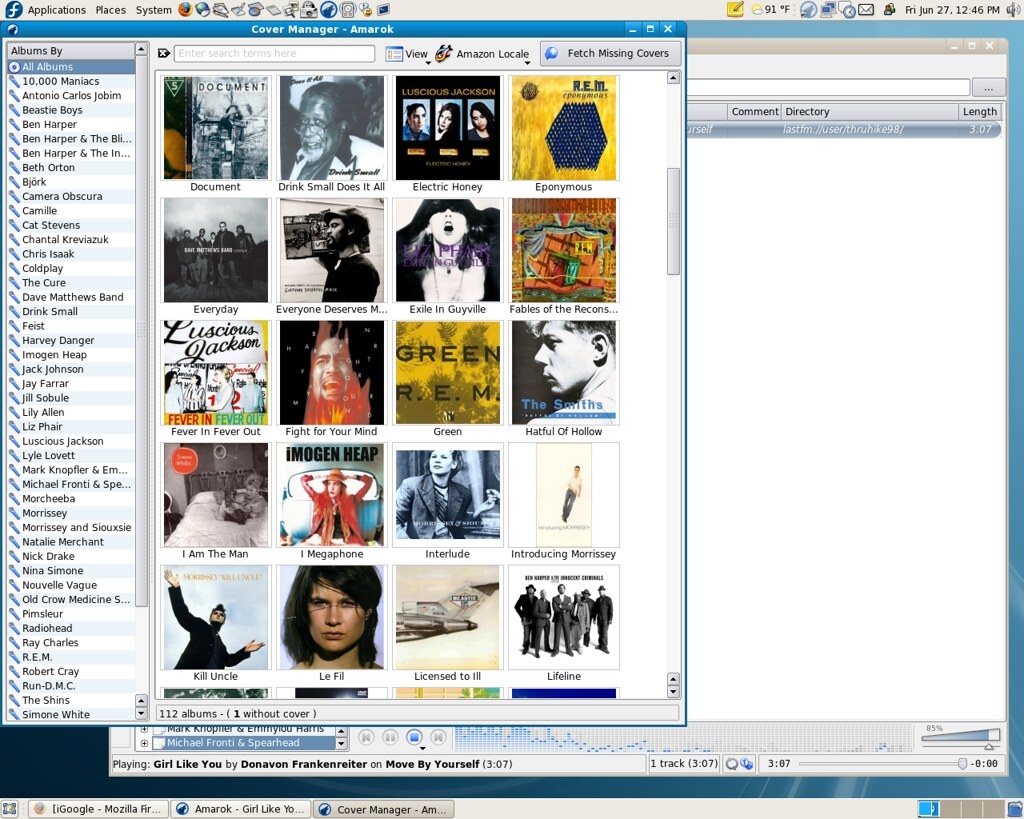This screenshot has width=1024, height=819.
Task: Switch to Amarok Girl Like You taskbar window
Action: click(241, 809)
